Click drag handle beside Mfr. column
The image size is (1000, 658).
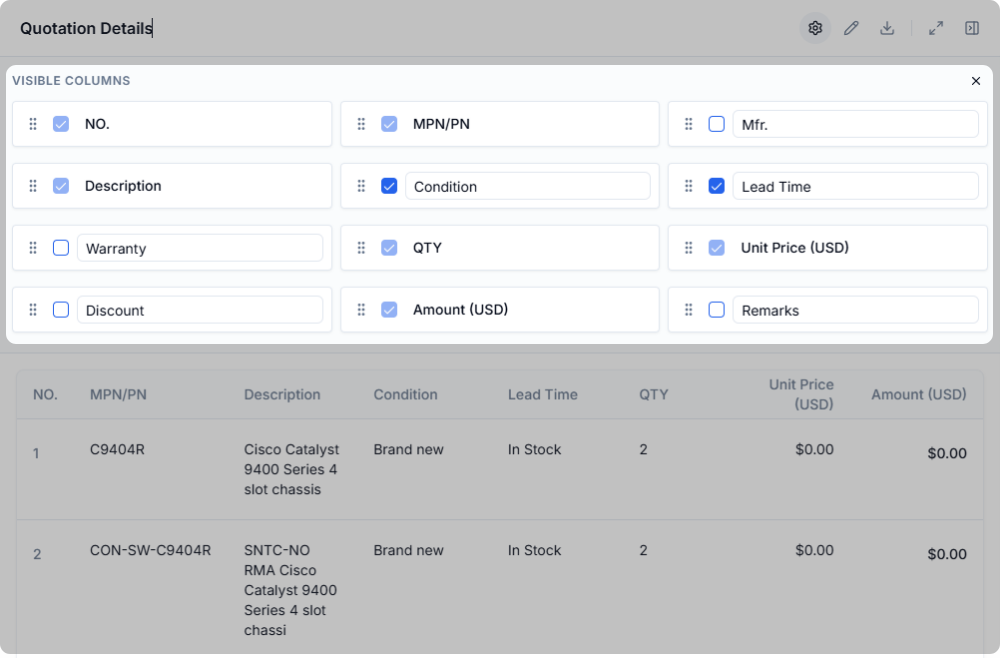point(689,124)
